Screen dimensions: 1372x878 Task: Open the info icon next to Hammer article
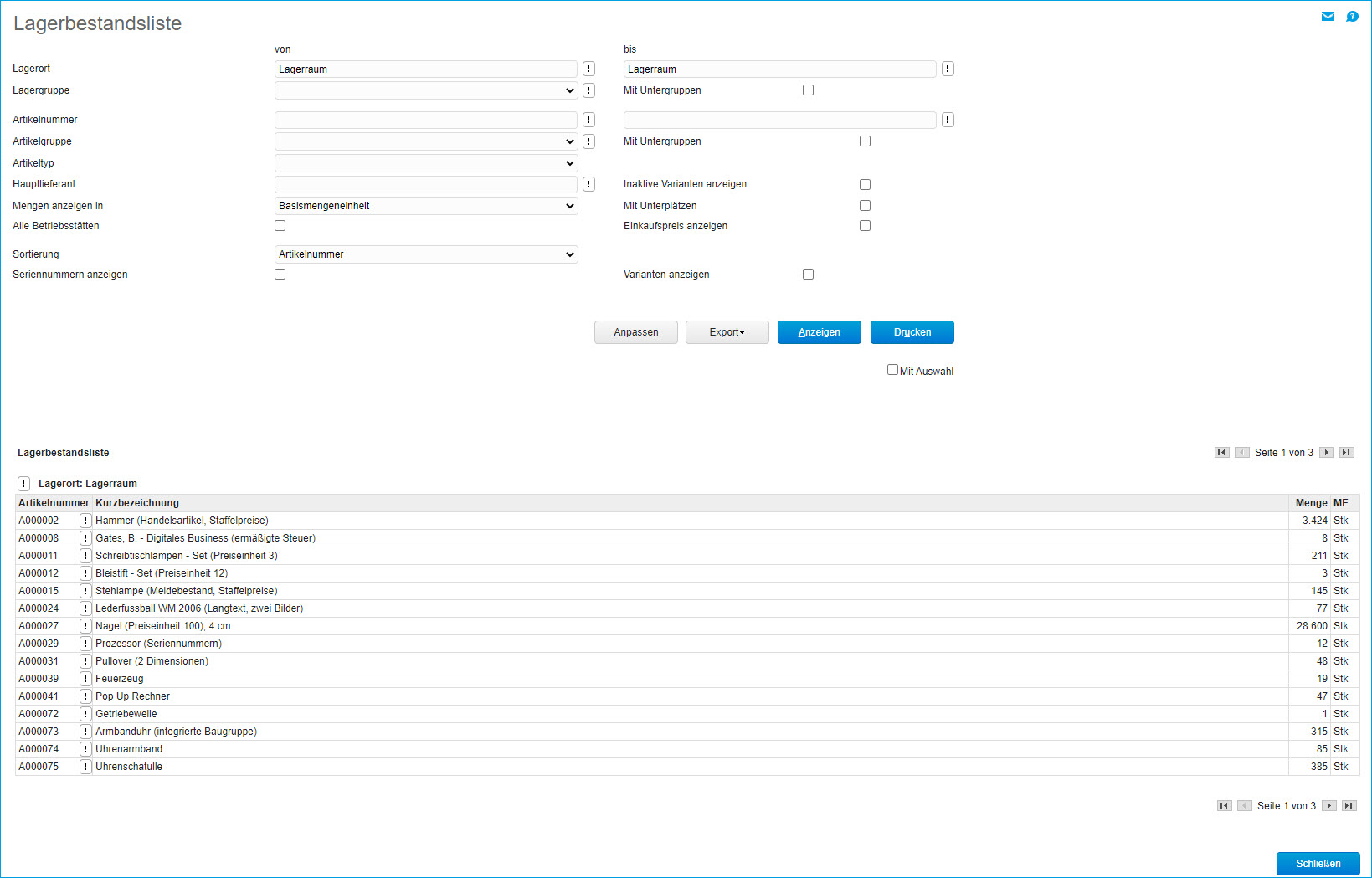tap(85, 521)
